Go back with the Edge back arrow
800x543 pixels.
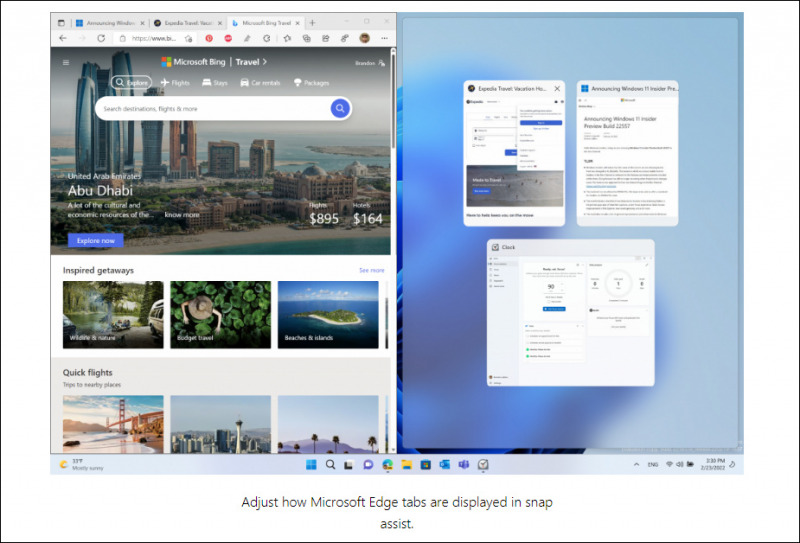tap(63, 38)
